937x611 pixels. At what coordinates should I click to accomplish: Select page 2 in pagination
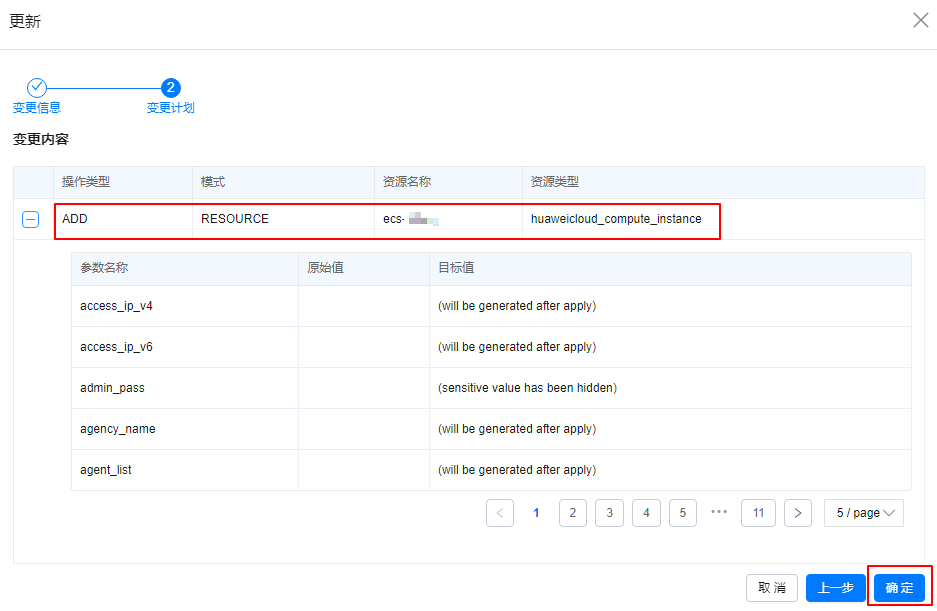[x=572, y=513]
